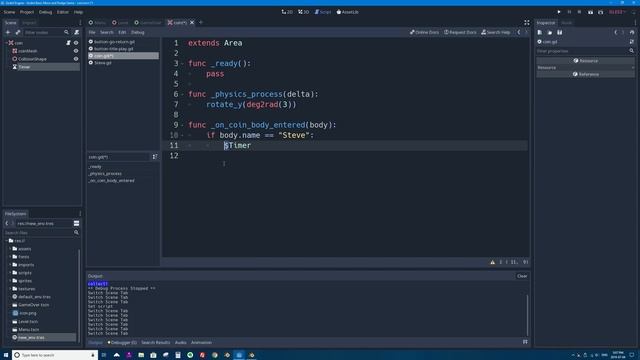The width and height of the screenshot is (640, 360).
Task: Fold the _ready function at line 3
Action: (182, 64)
